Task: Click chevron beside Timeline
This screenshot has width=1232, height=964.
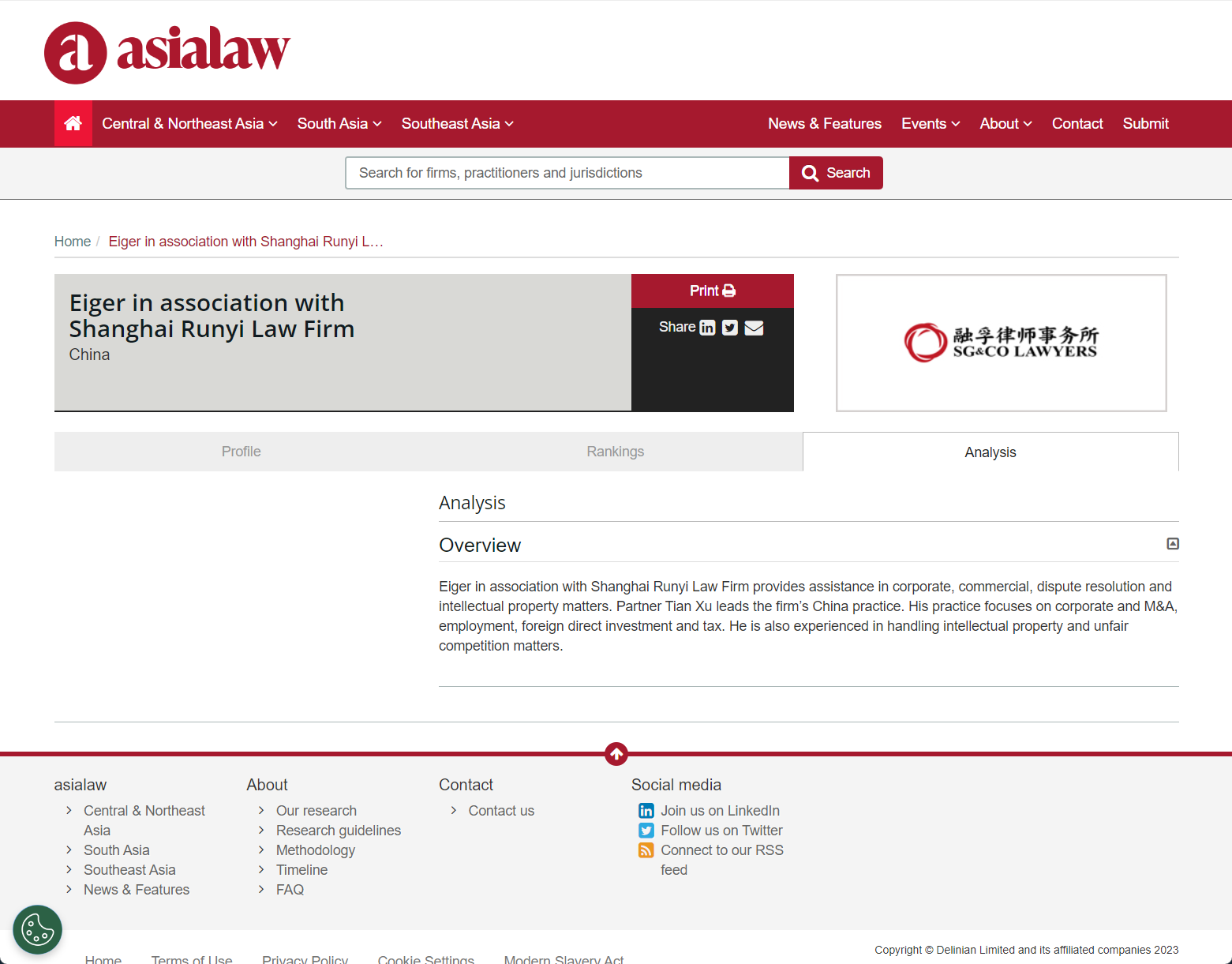Action: pos(261,869)
